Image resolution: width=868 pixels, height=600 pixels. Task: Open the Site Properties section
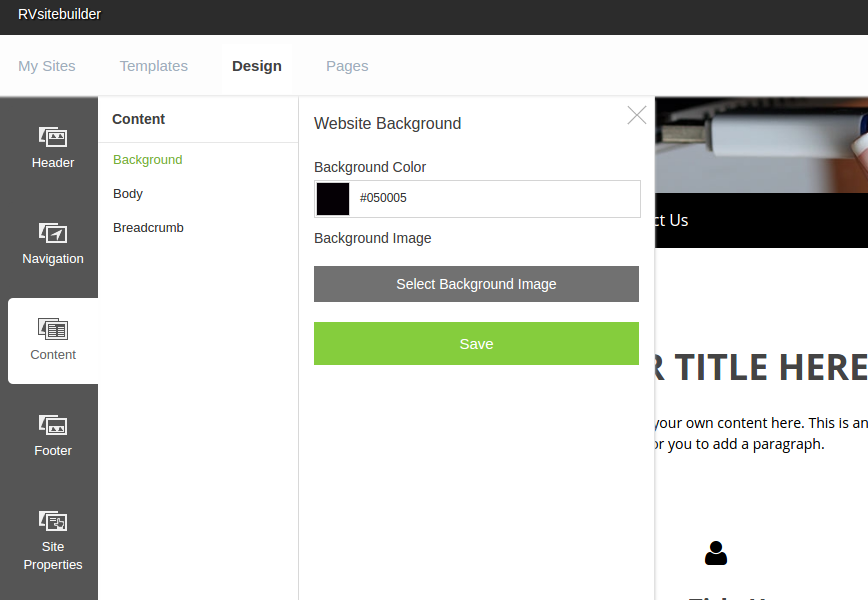click(x=53, y=539)
